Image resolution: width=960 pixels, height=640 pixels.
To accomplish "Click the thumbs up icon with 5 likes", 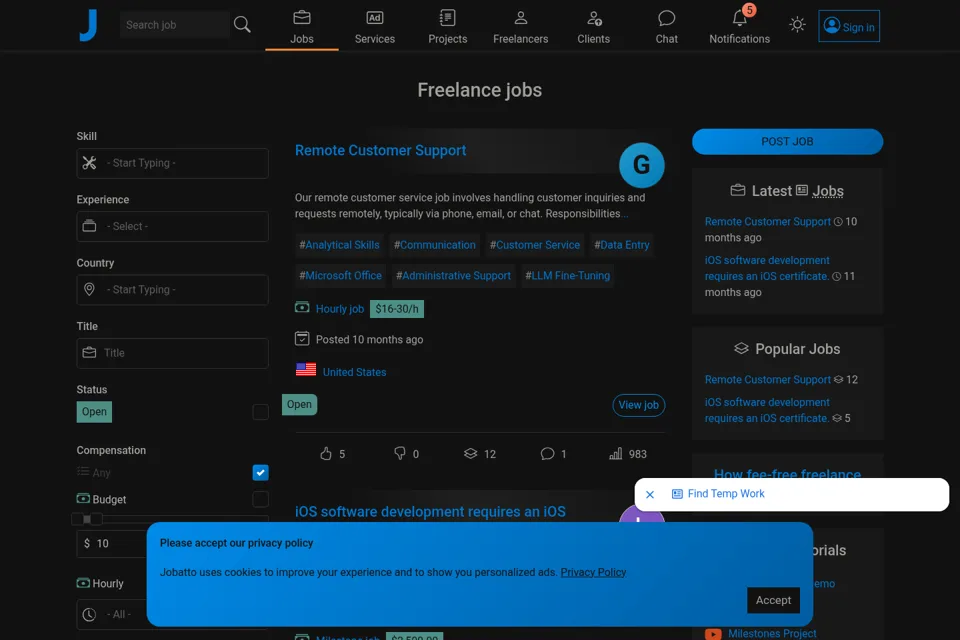I will click(326, 453).
